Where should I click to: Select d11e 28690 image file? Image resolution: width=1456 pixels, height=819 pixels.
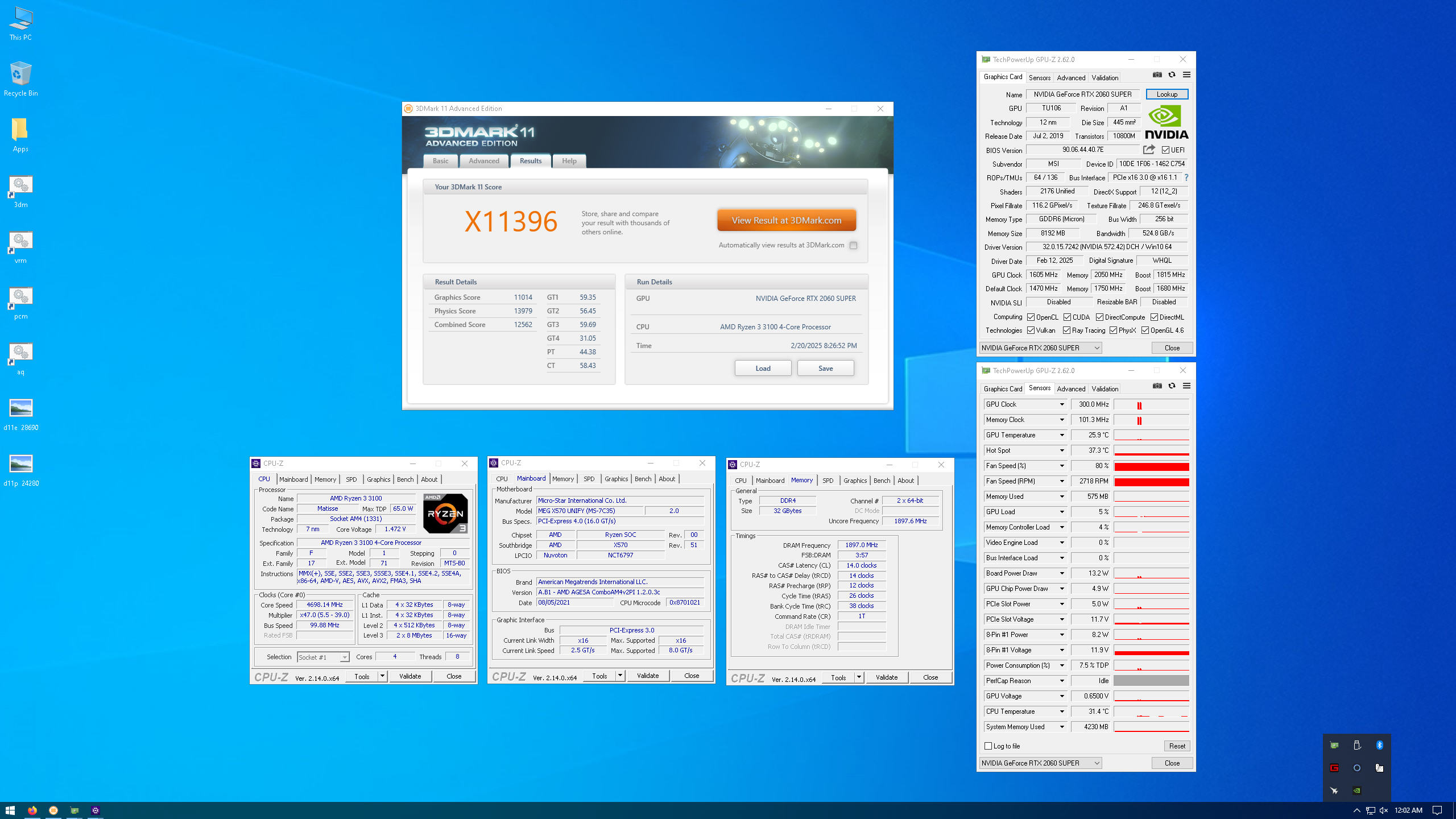point(20,415)
